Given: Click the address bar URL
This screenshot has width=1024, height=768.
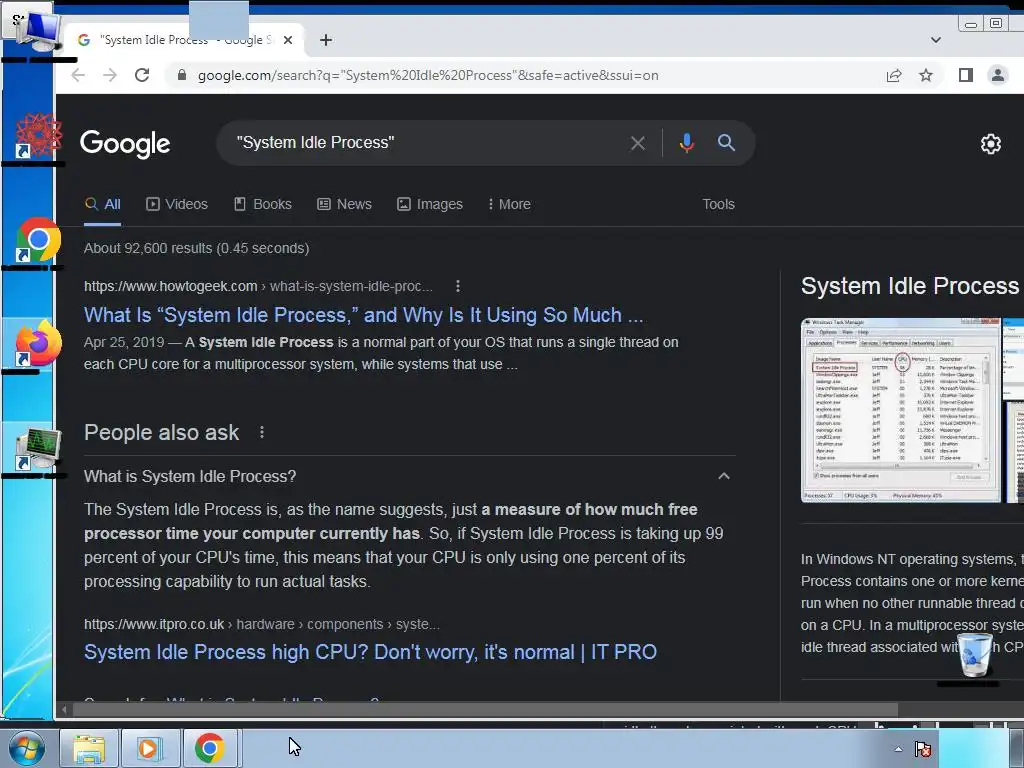Looking at the screenshot, I should coord(428,75).
